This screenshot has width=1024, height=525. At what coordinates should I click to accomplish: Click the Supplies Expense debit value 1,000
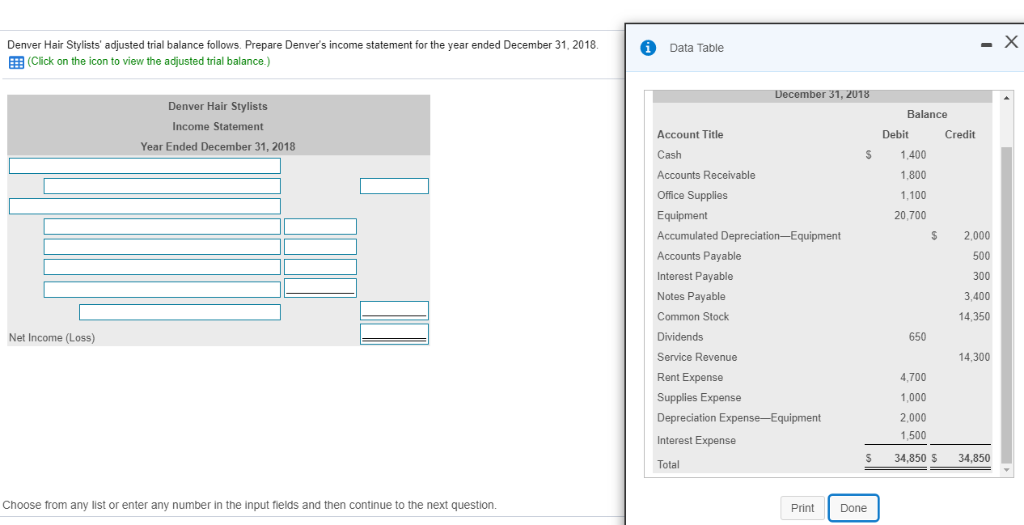[x=913, y=398]
